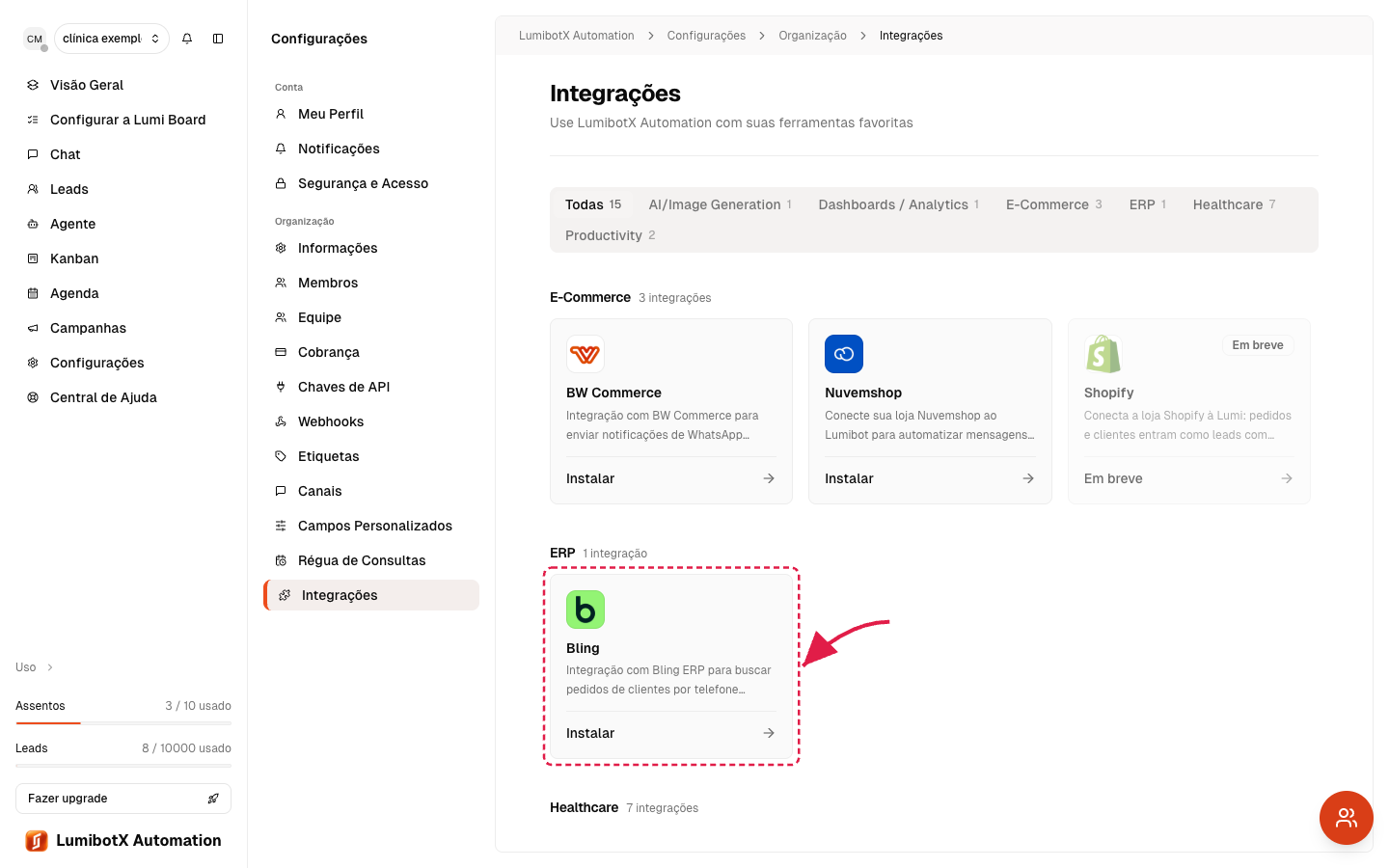Image resolution: width=1389 pixels, height=868 pixels.
Task: Open the orange support chat bubble
Action: coord(1347,818)
